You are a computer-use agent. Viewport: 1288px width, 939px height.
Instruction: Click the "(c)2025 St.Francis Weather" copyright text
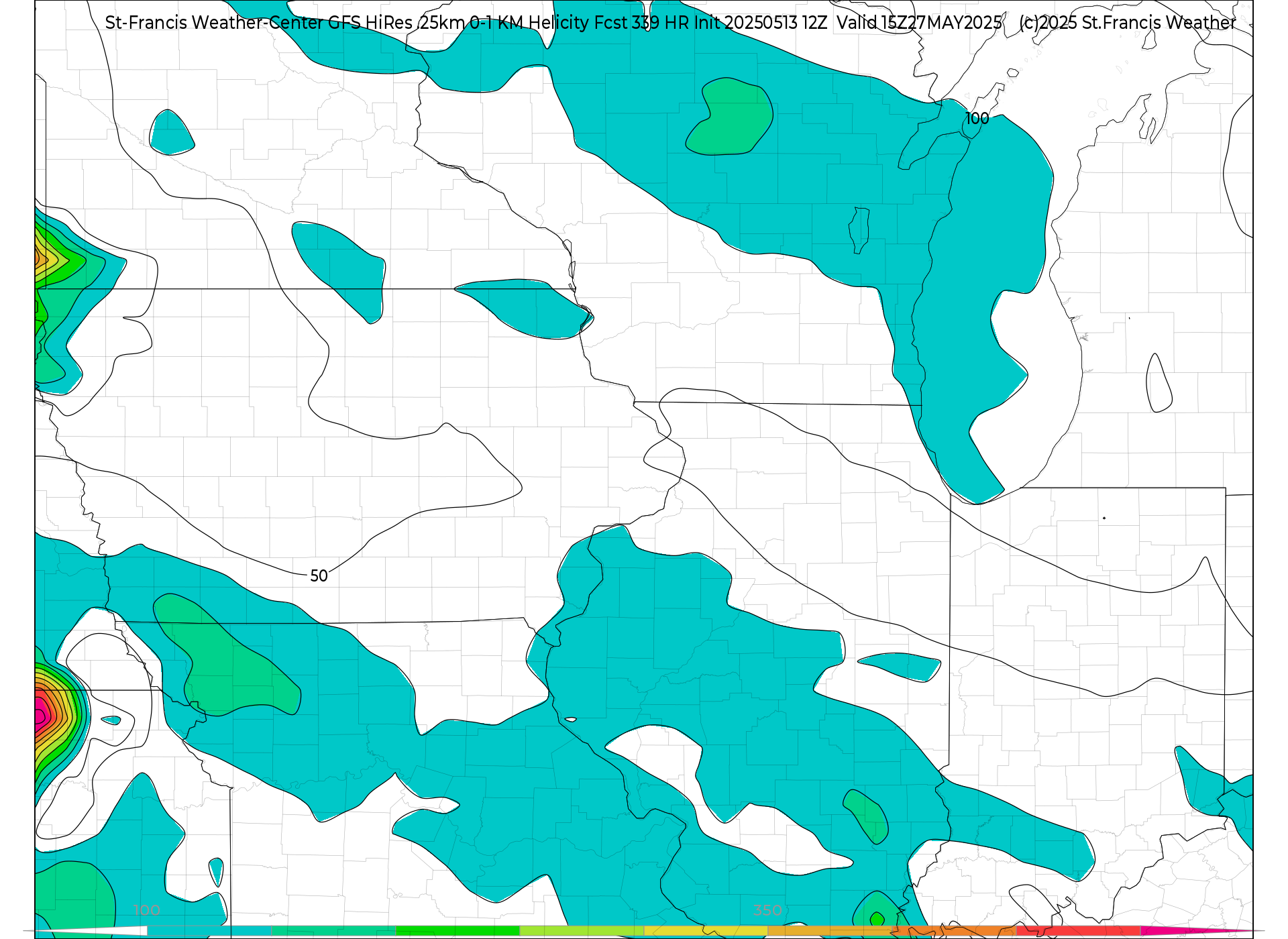pos(1127,23)
